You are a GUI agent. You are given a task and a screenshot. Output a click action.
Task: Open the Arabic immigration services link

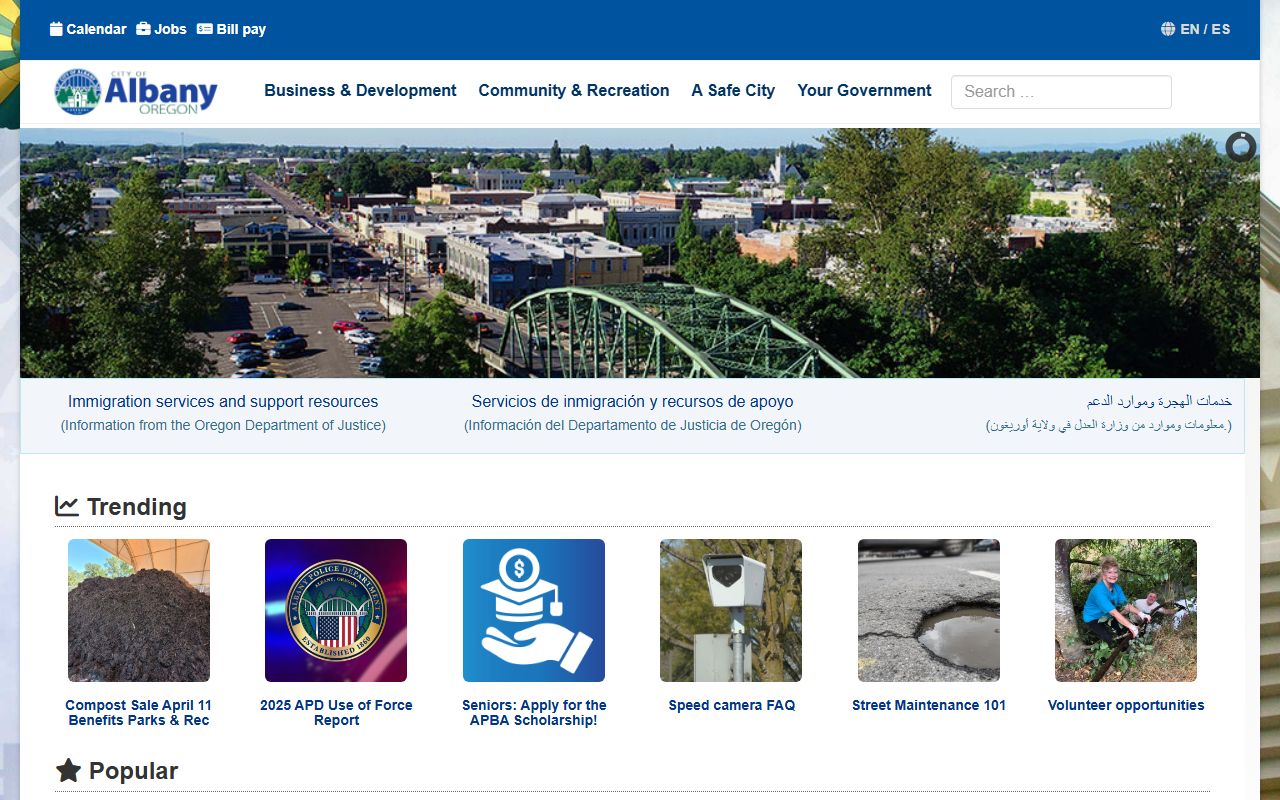click(x=1159, y=401)
